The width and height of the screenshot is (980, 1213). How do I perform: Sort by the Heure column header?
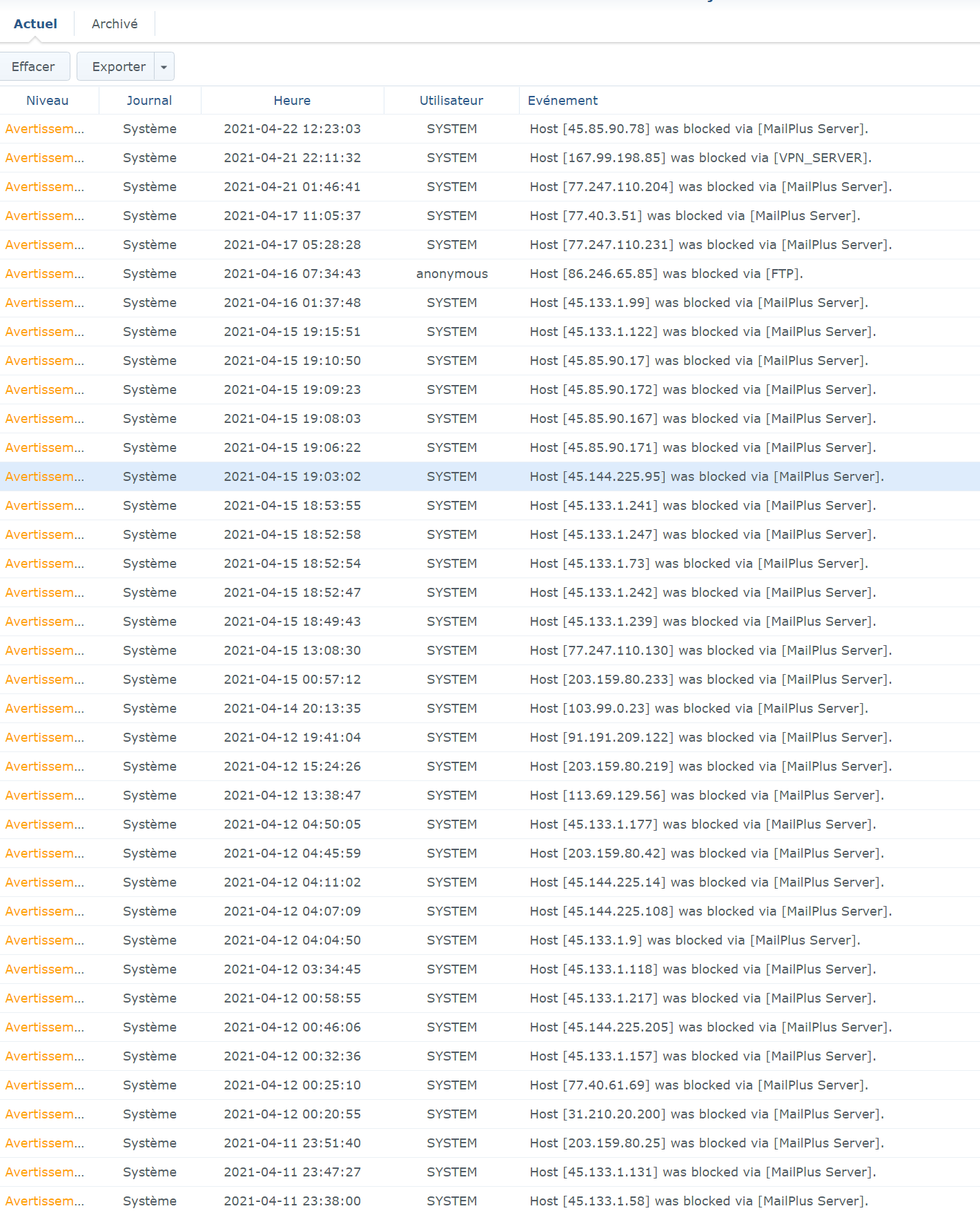tap(292, 100)
